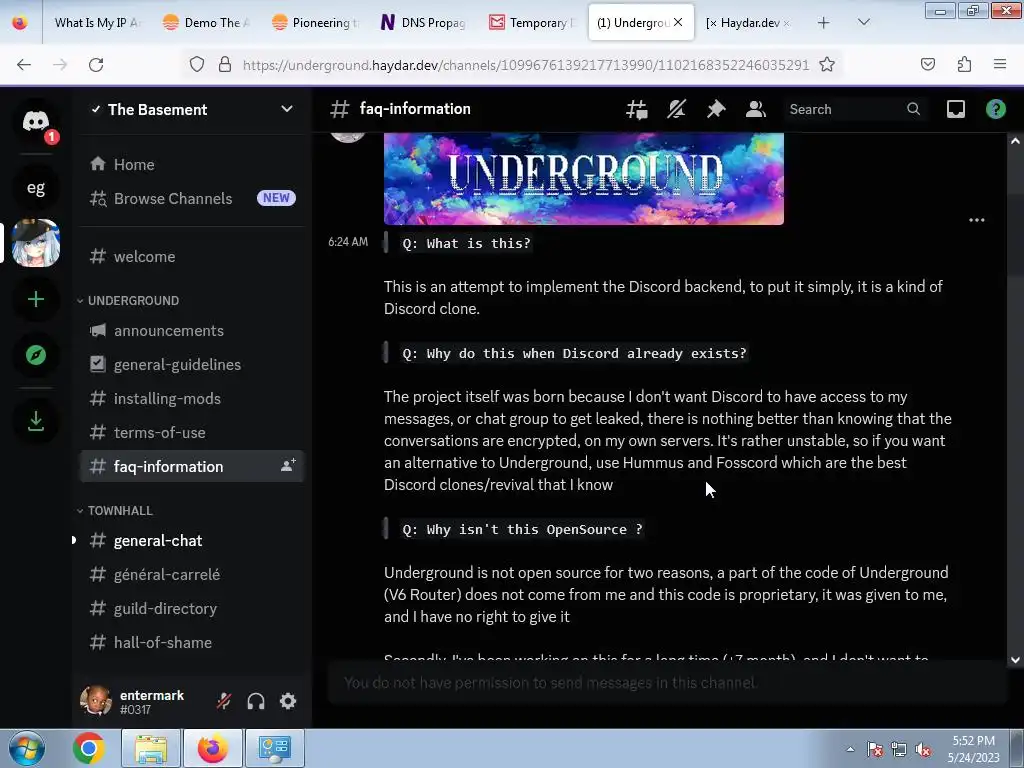
Task: Open the guild-directory channel
Action: coord(191,609)
